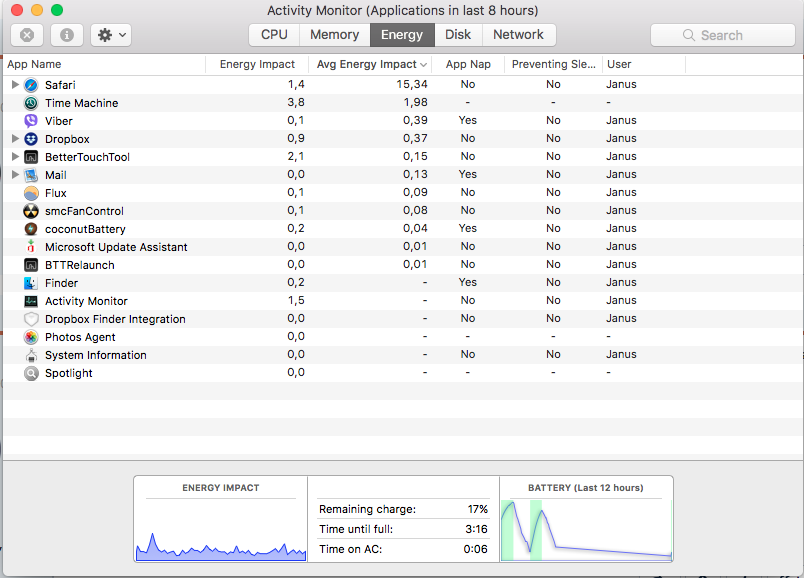804x578 pixels.
Task: Select the Photos Agent row name
Action: pos(80,337)
